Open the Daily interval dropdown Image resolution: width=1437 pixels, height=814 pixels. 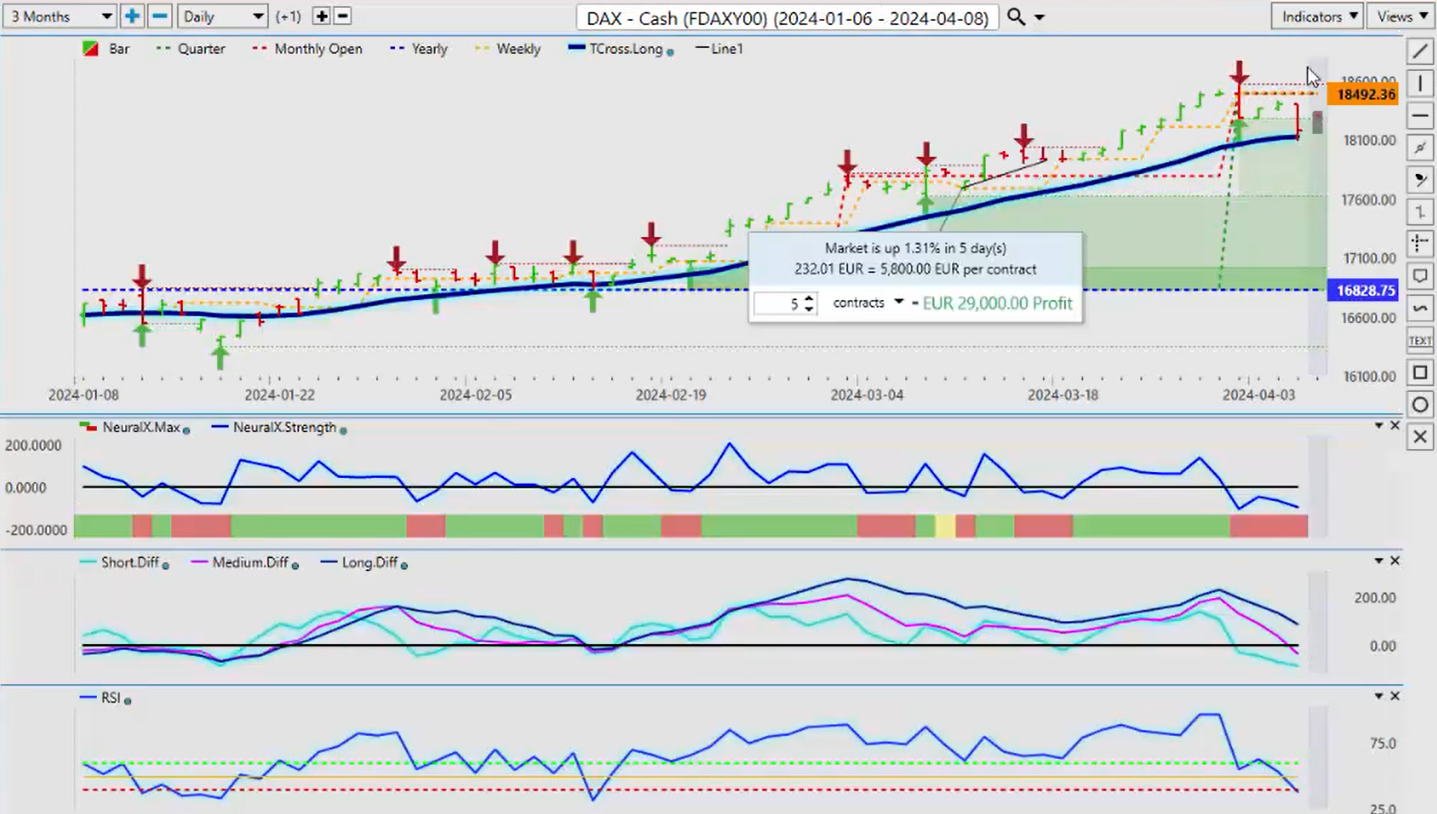pyautogui.click(x=222, y=16)
